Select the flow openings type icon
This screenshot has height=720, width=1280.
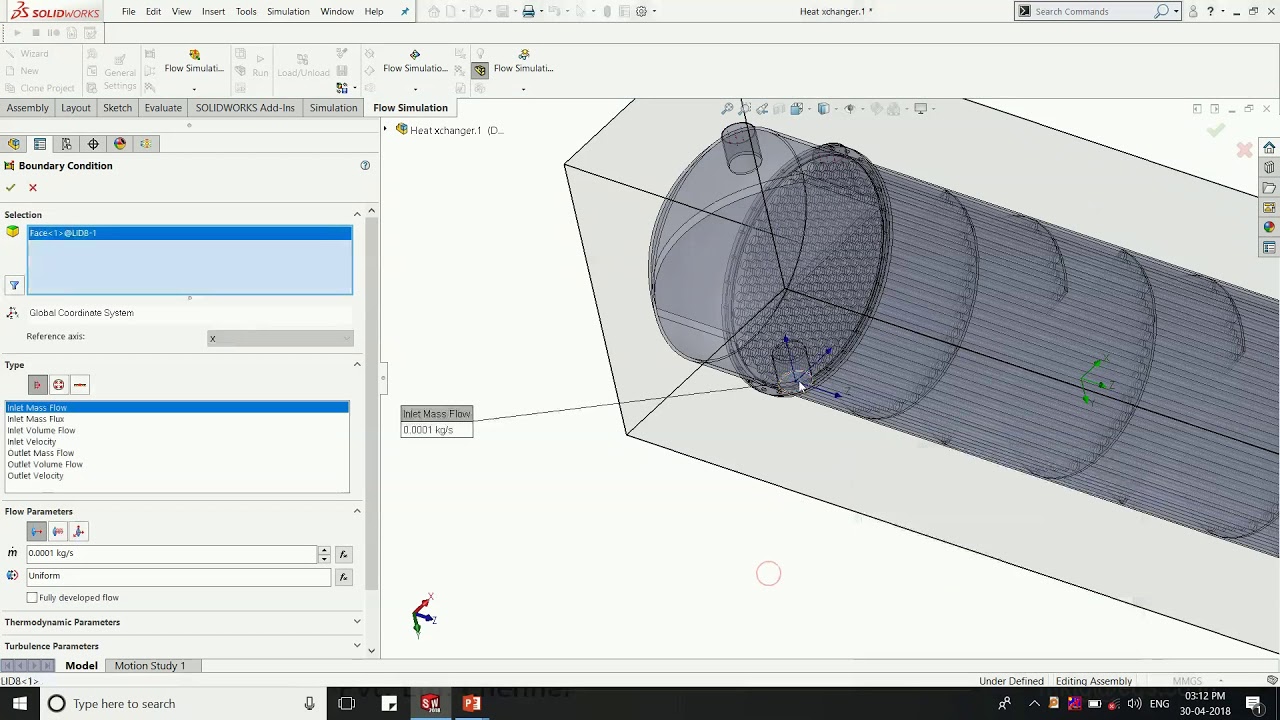(37, 385)
